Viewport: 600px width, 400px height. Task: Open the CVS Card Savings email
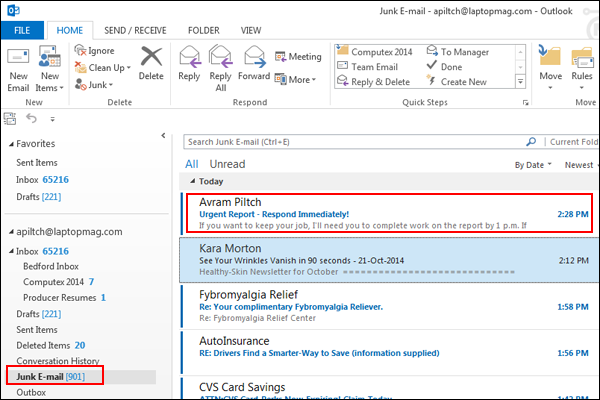[389, 389]
